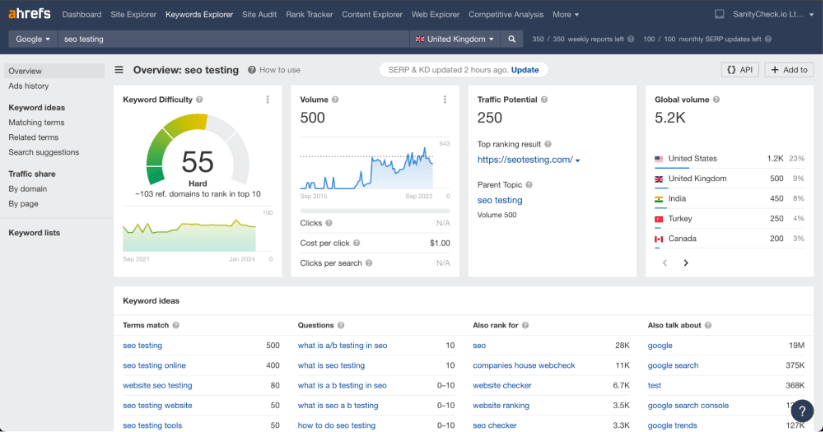The image size is (823, 432).
Task: Show next countries with right arrow
Action: pyautogui.click(x=686, y=263)
